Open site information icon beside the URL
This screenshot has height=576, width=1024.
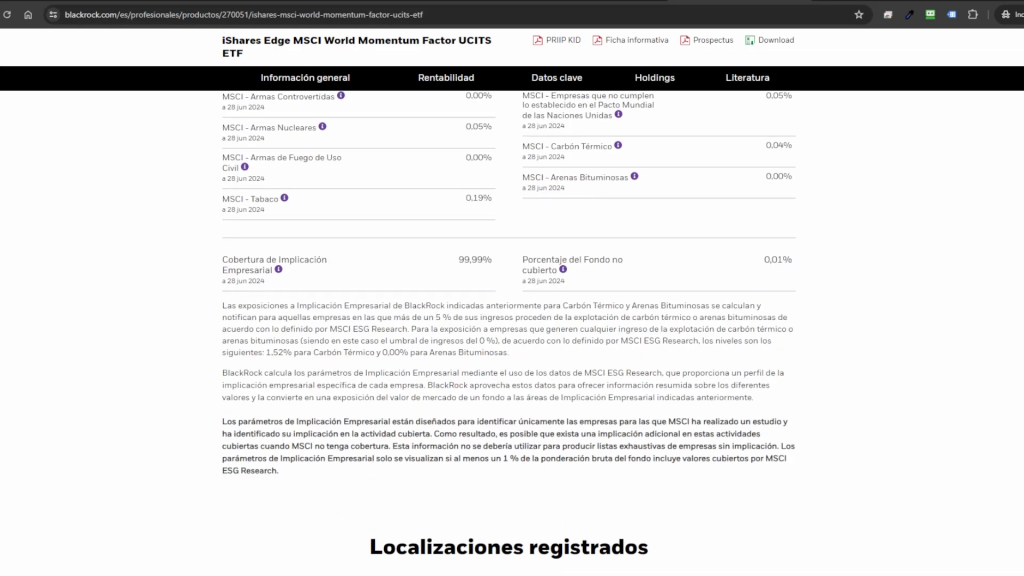click(x=53, y=14)
